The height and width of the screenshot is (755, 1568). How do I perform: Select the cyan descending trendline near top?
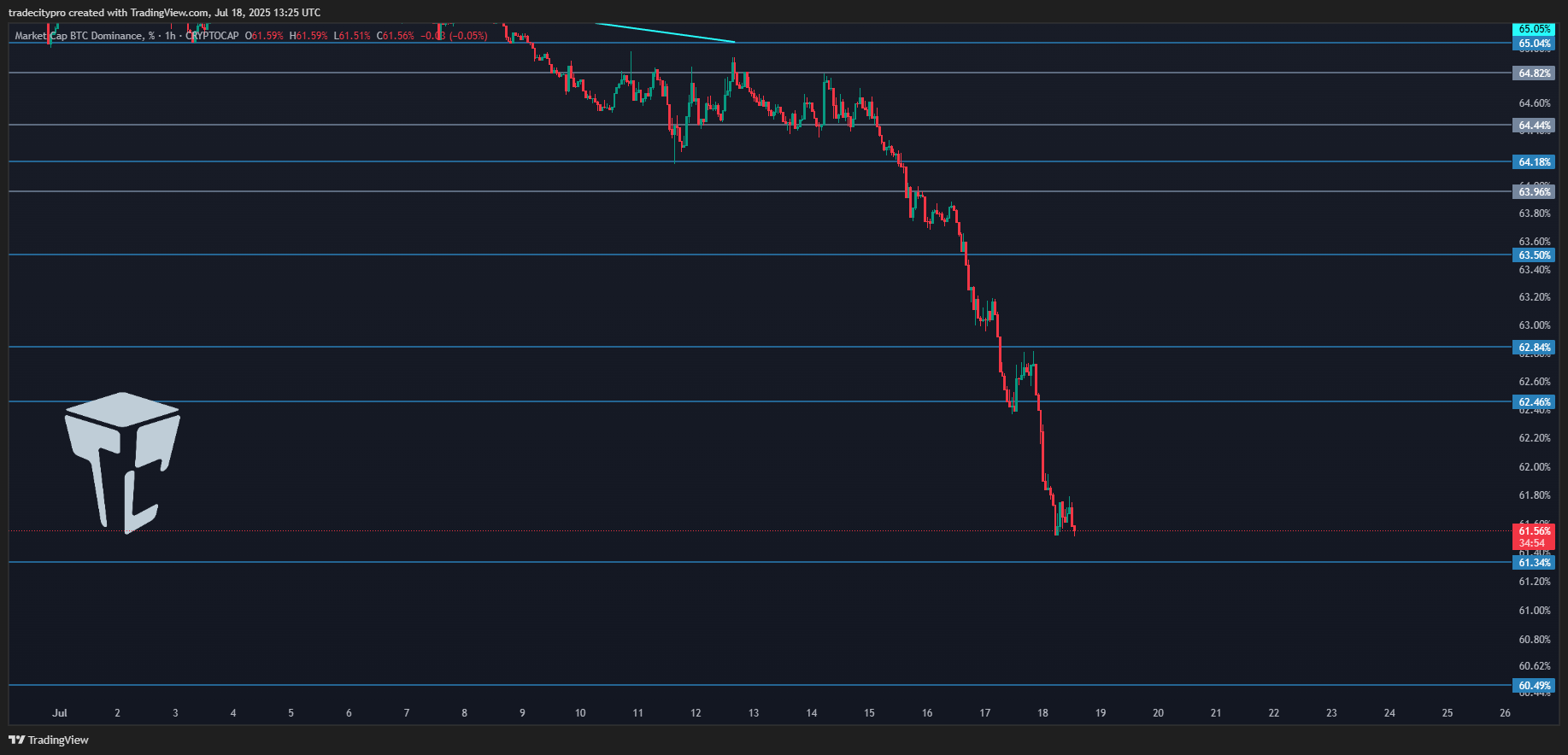point(665,32)
